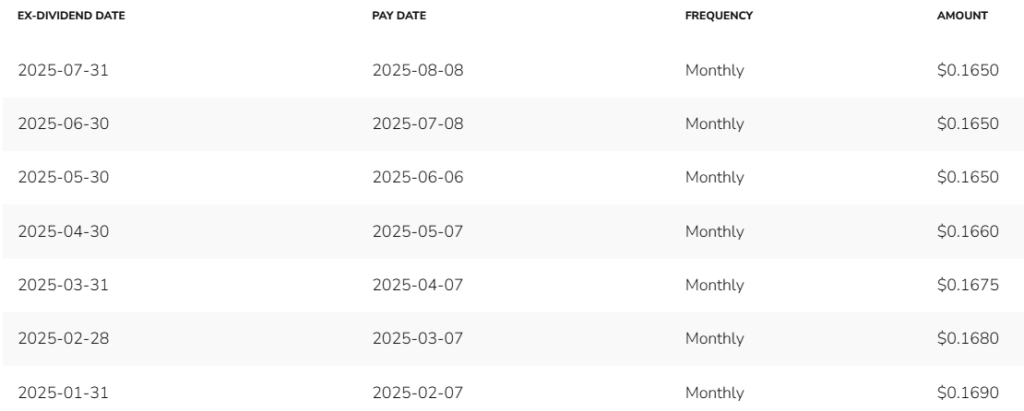
Task: Click ex-dividend date 2025-05-30
Action: coord(63,178)
